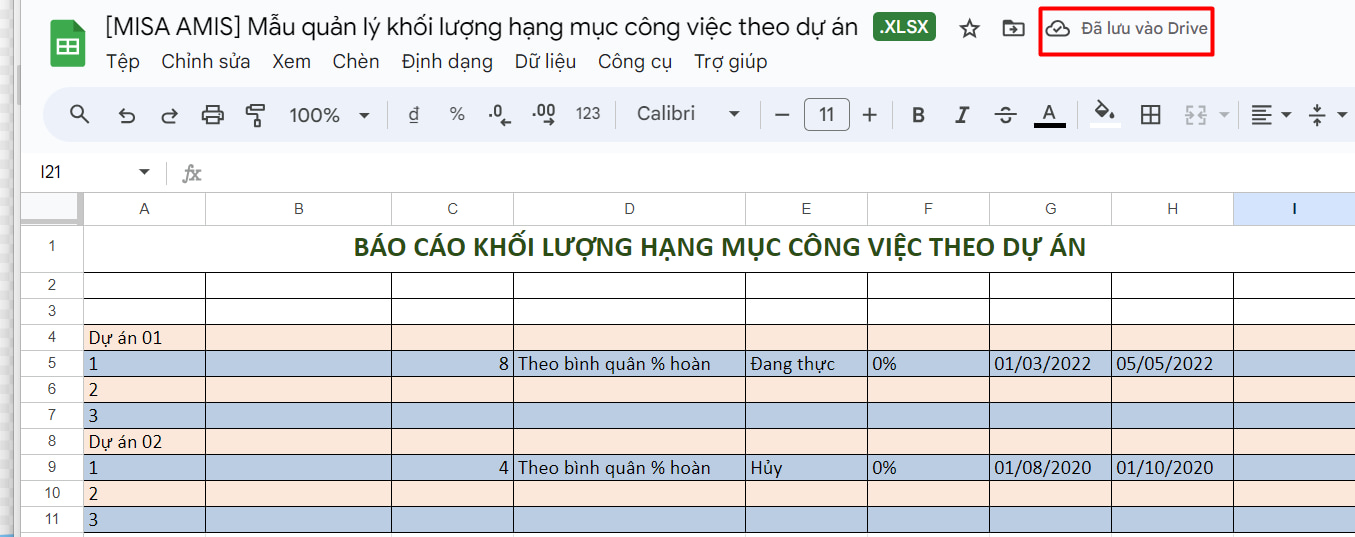
Task: Format as percent
Action: pyautogui.click(x=457, y=115)
